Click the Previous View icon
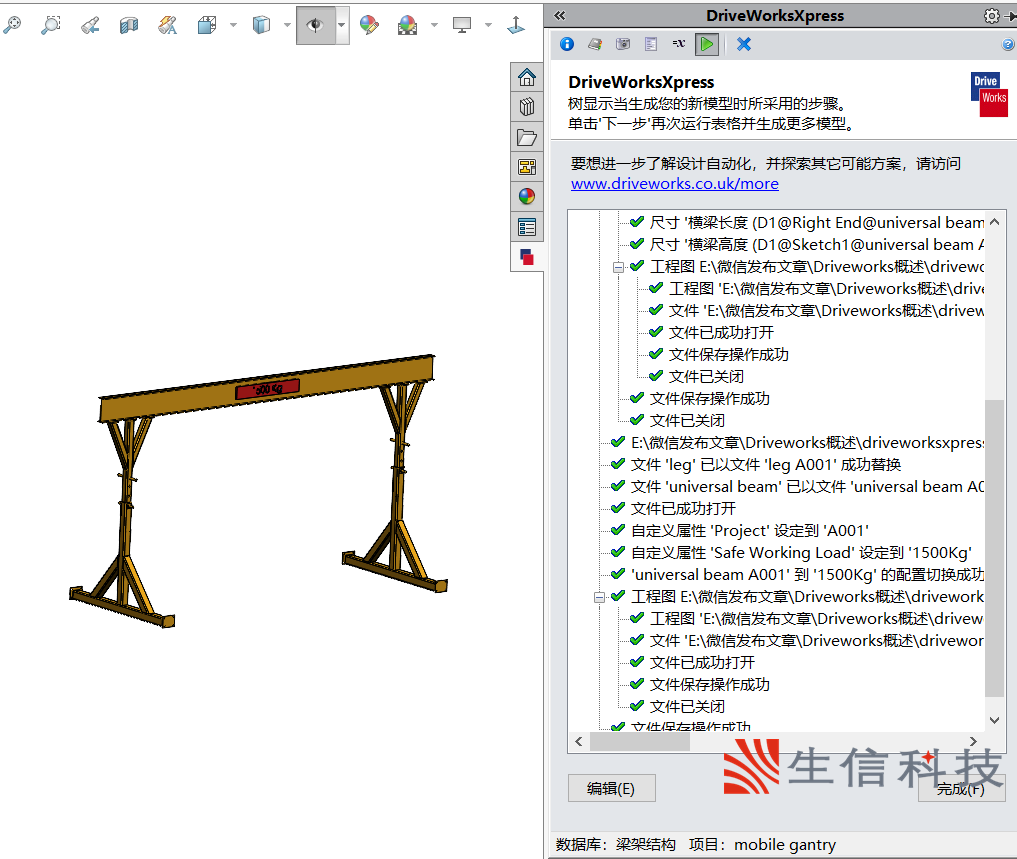1017x859 pixels. pos(90,25)
